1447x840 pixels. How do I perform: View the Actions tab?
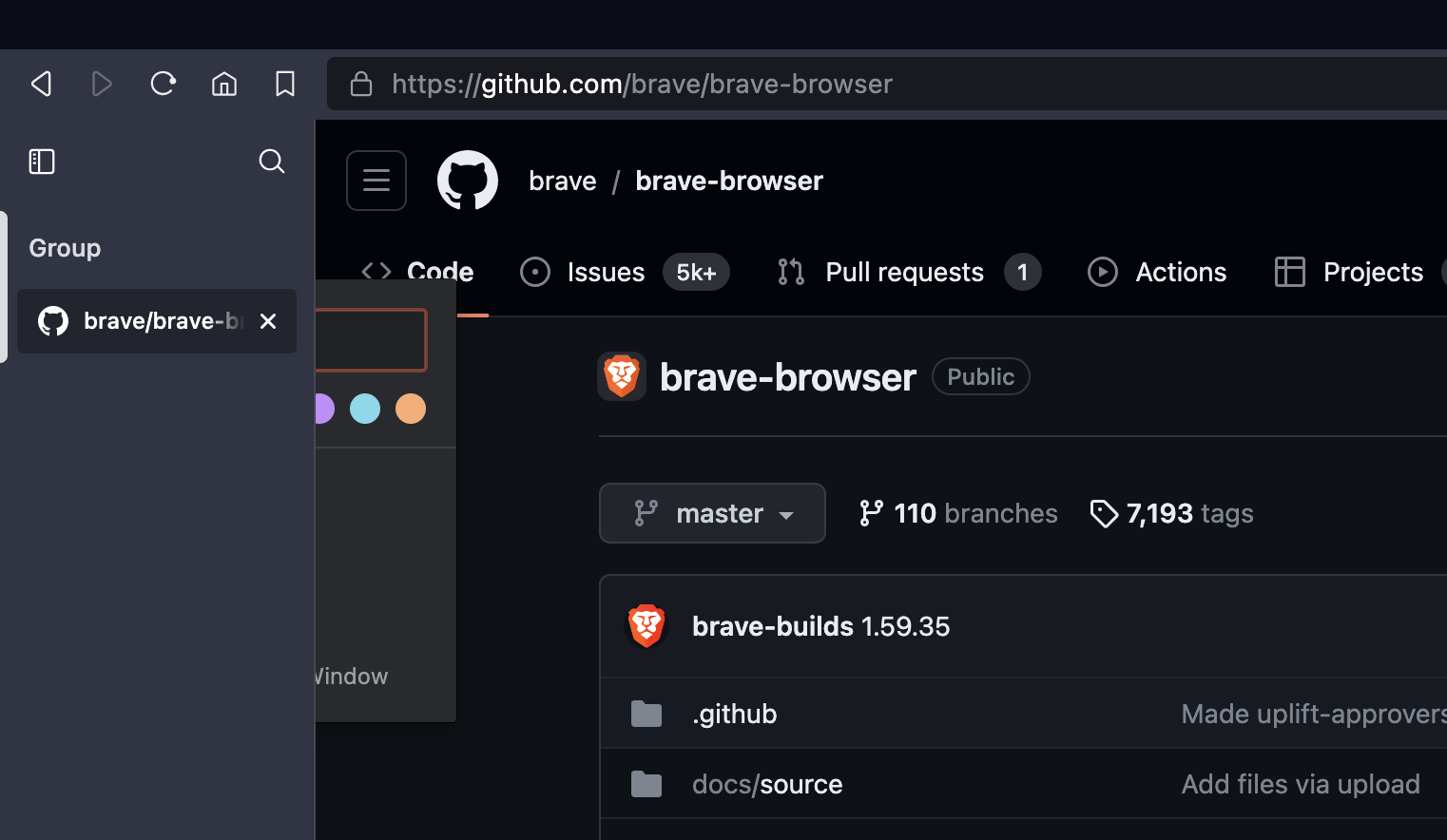click(1180, 272)
